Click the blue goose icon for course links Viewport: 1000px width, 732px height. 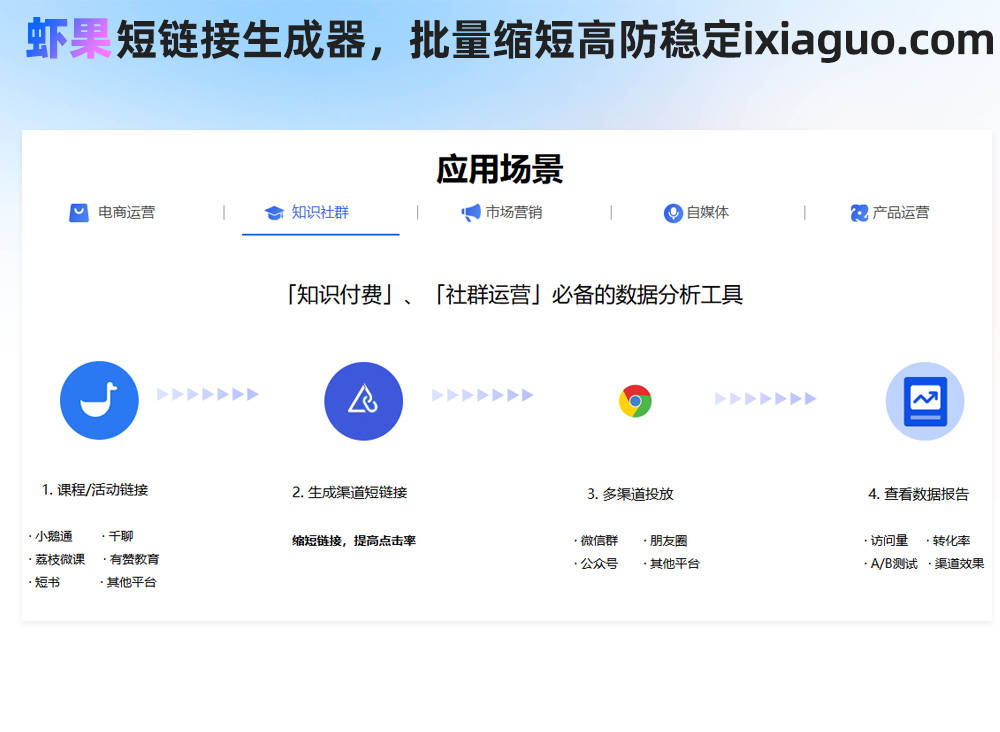99,401
